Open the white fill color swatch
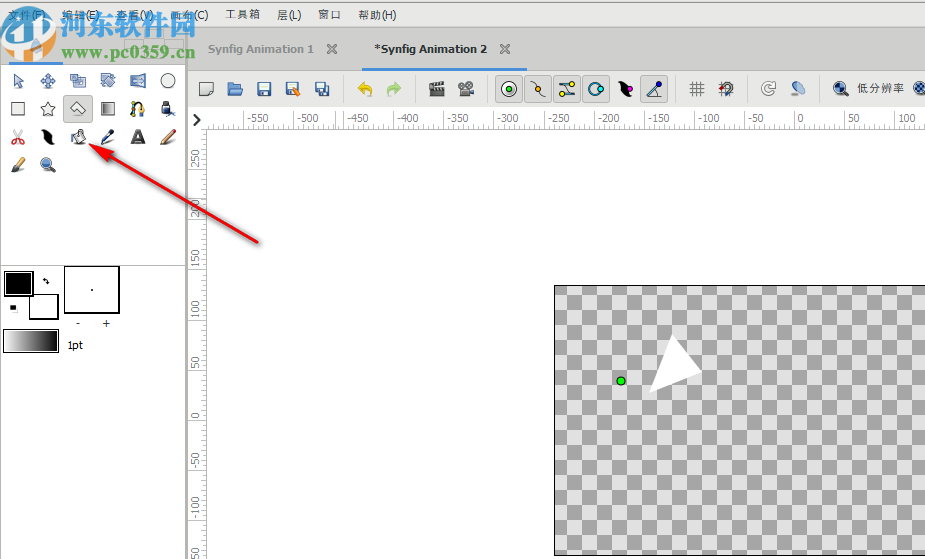Viewport: 925px width, 559px height. [x=44, y=307]
